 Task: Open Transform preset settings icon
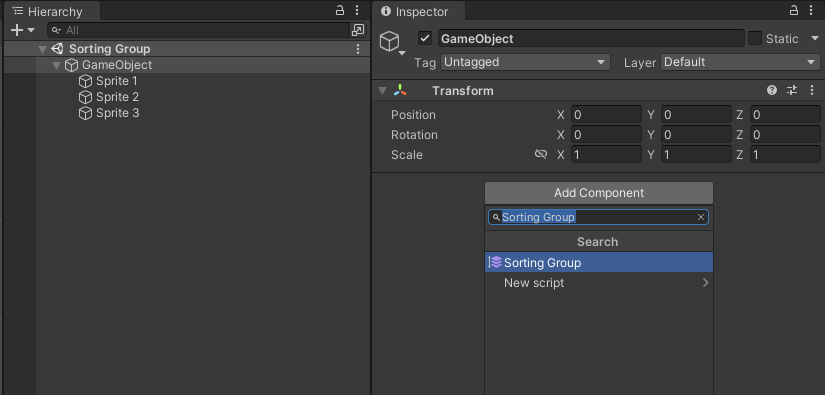click(792, 90)
